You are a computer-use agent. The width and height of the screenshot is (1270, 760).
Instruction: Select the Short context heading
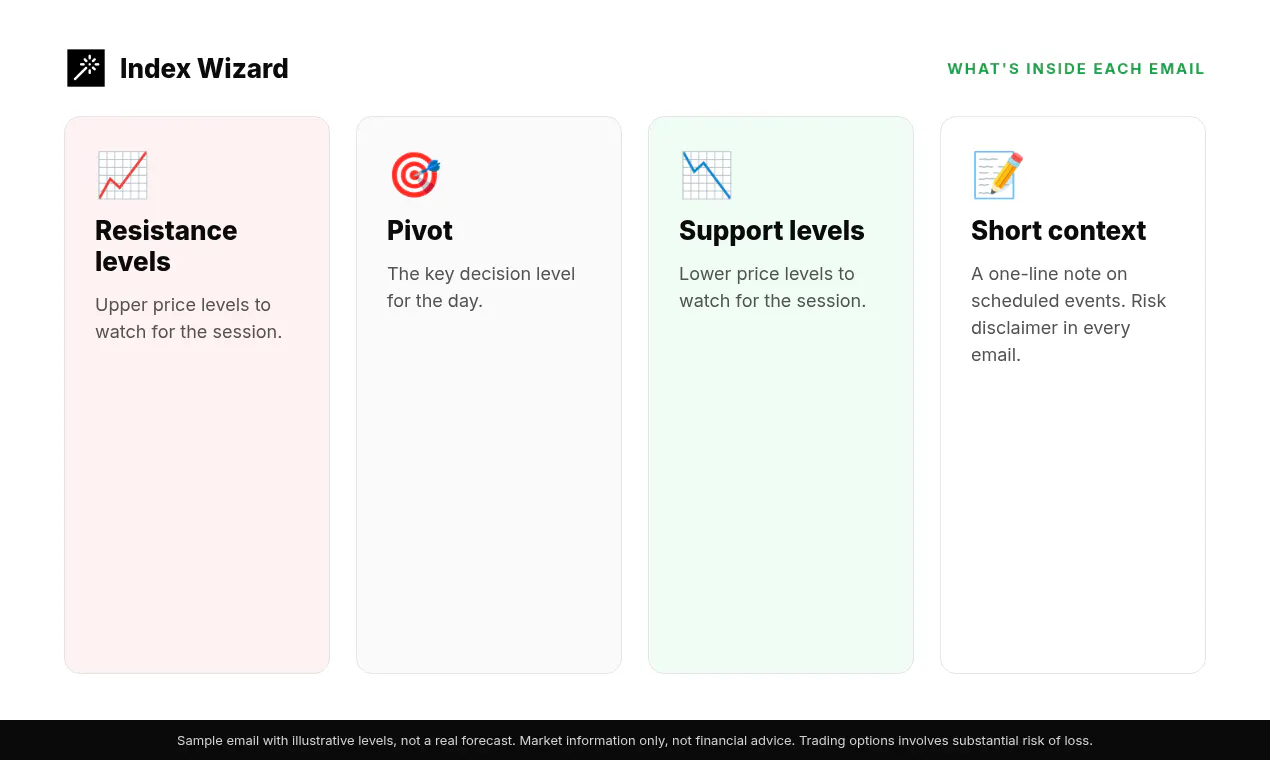[1058, 231]
